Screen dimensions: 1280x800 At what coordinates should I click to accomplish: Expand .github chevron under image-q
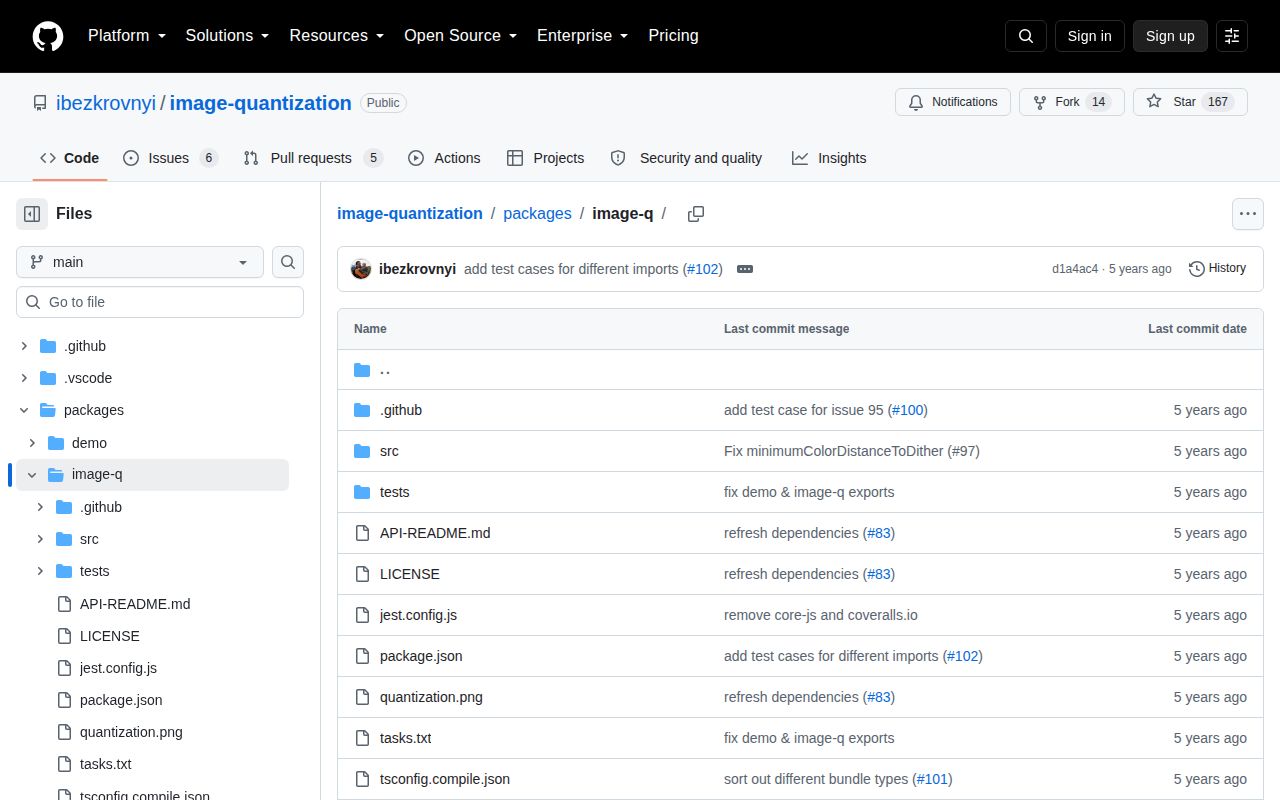click(40, 507)
